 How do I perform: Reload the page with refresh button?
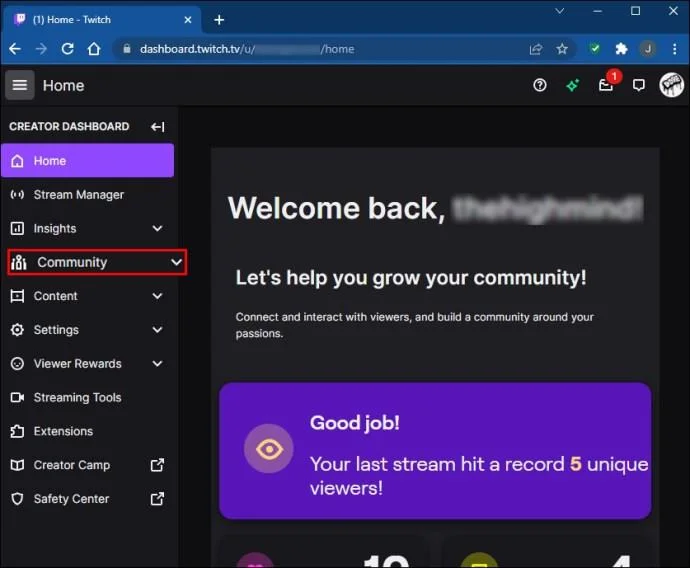(67, 49)
